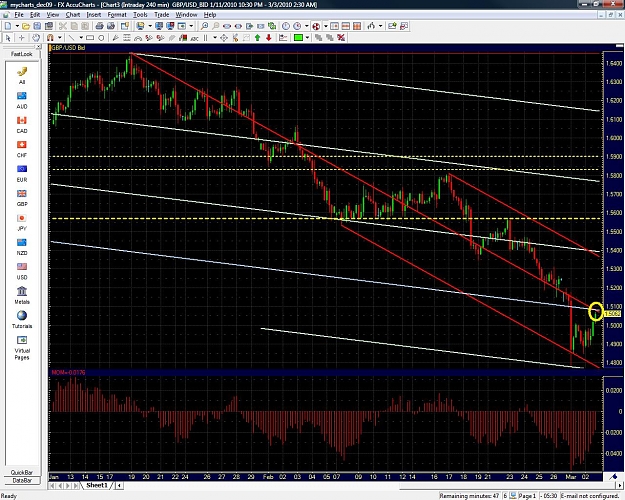Click the New document icon
625x500 pixels.
8,26
